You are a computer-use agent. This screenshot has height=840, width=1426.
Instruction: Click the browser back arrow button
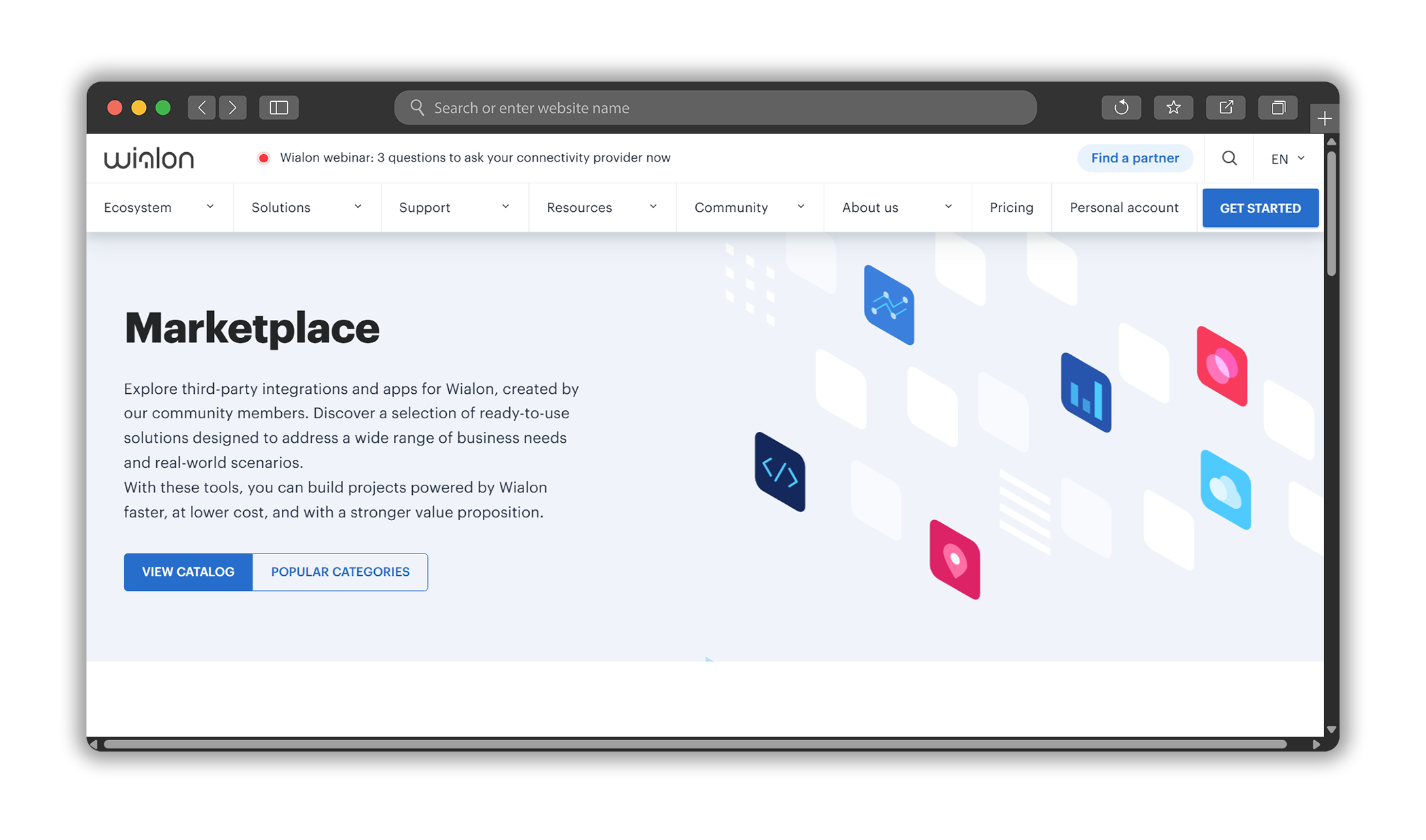point(202,107)
